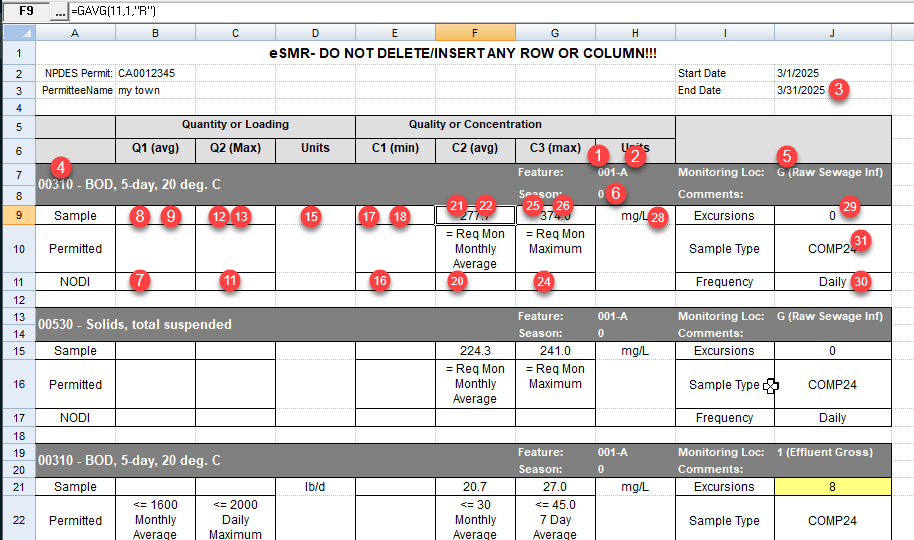Click the F9 cell name box
The height and width of the screenshot is (540, 914).
(26, 11)
